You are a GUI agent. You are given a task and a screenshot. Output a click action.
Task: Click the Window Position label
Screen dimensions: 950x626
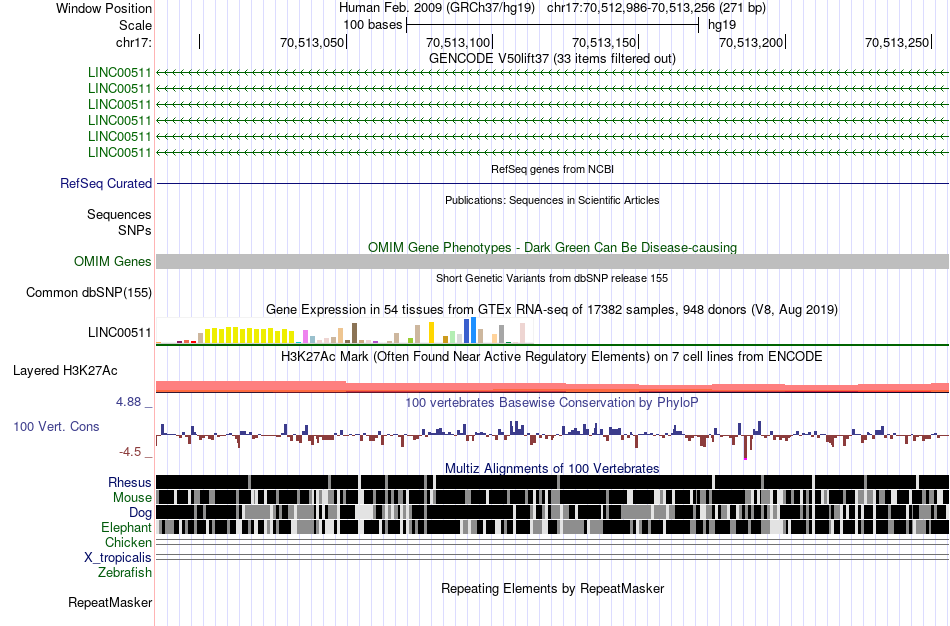104,8
